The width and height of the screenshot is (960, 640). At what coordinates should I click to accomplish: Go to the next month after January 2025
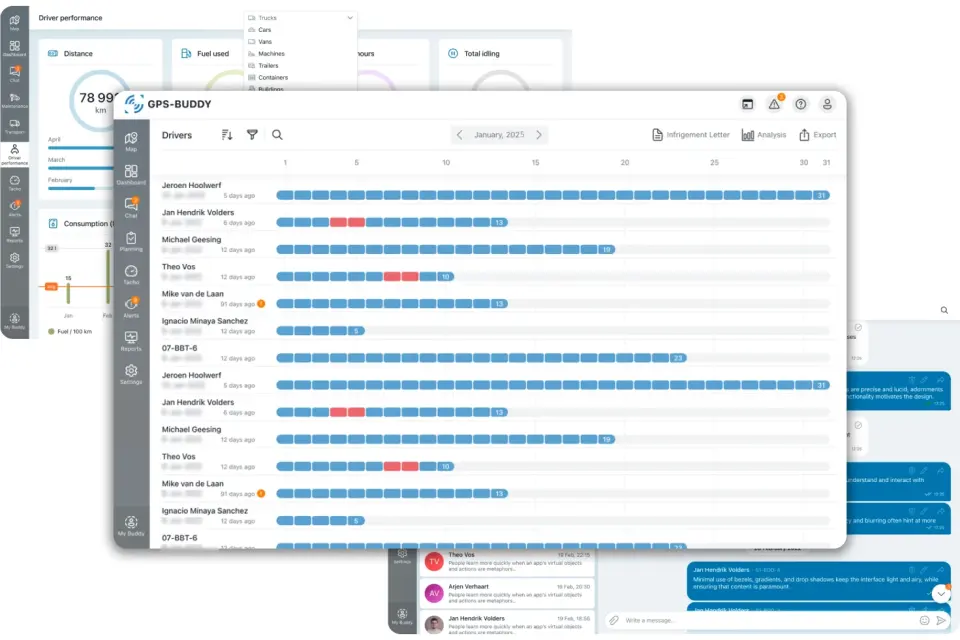pyautogui.click(x=539, y=135)
